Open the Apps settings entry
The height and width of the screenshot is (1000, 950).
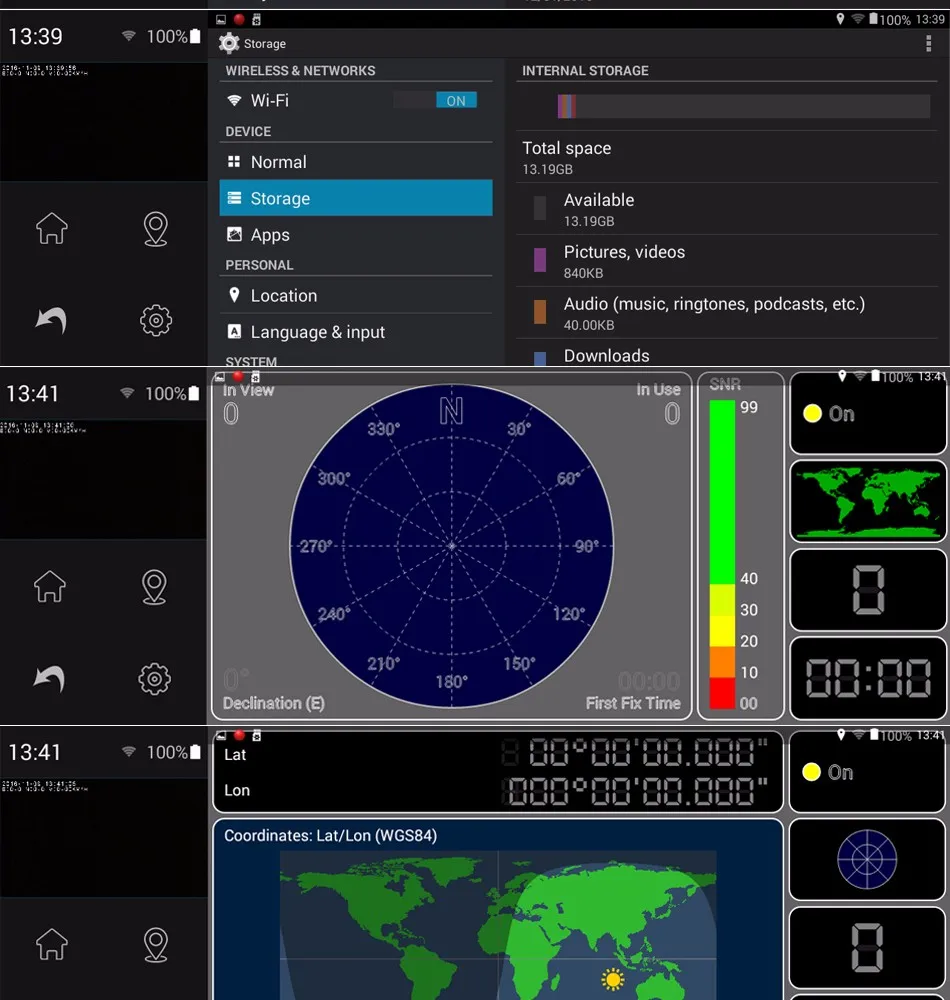point(356,235)
